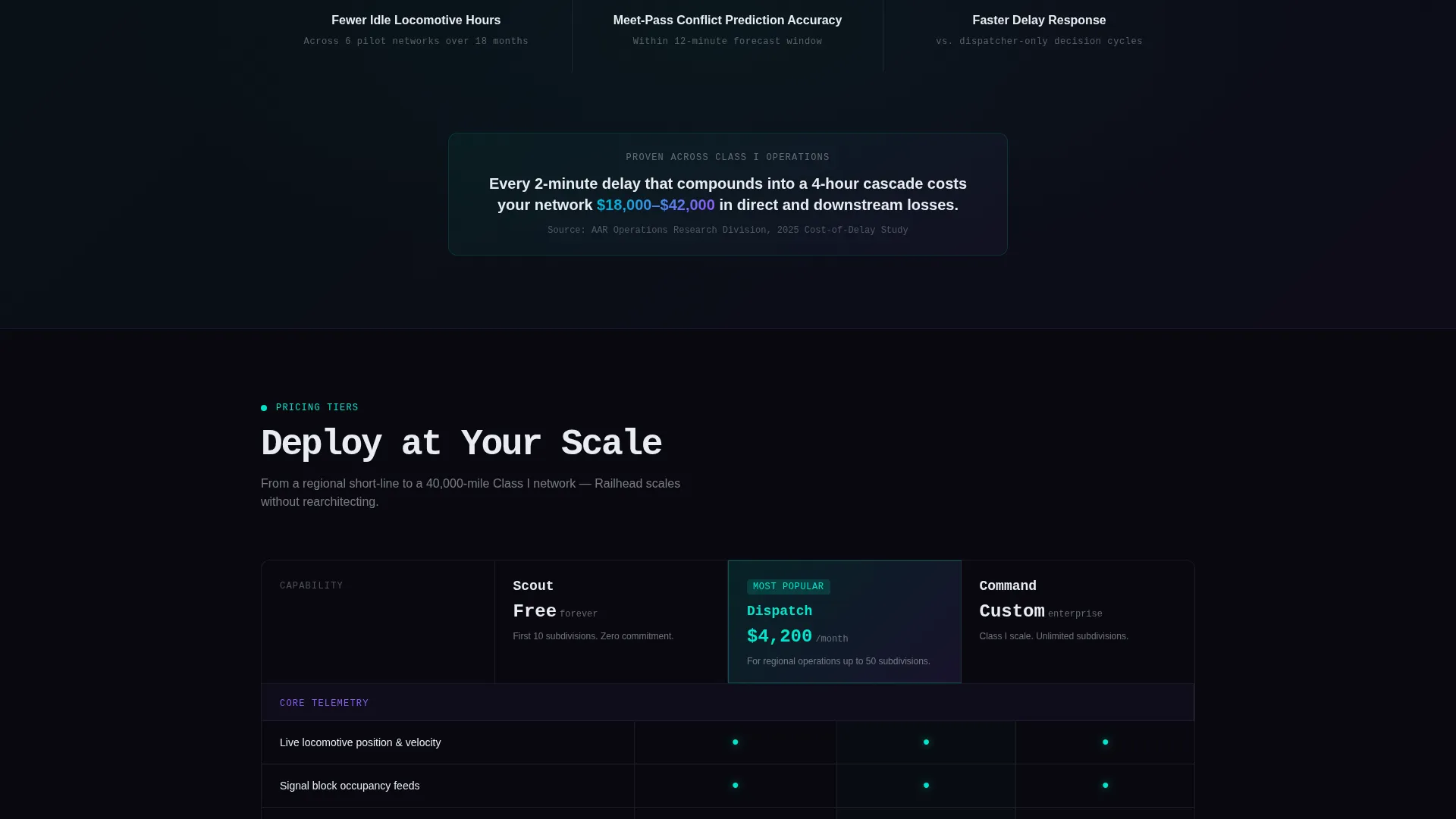
Task: Click Fewer Idle Locomotive Hours stat title
Action: pyautogui.click(x=416, y=20)
